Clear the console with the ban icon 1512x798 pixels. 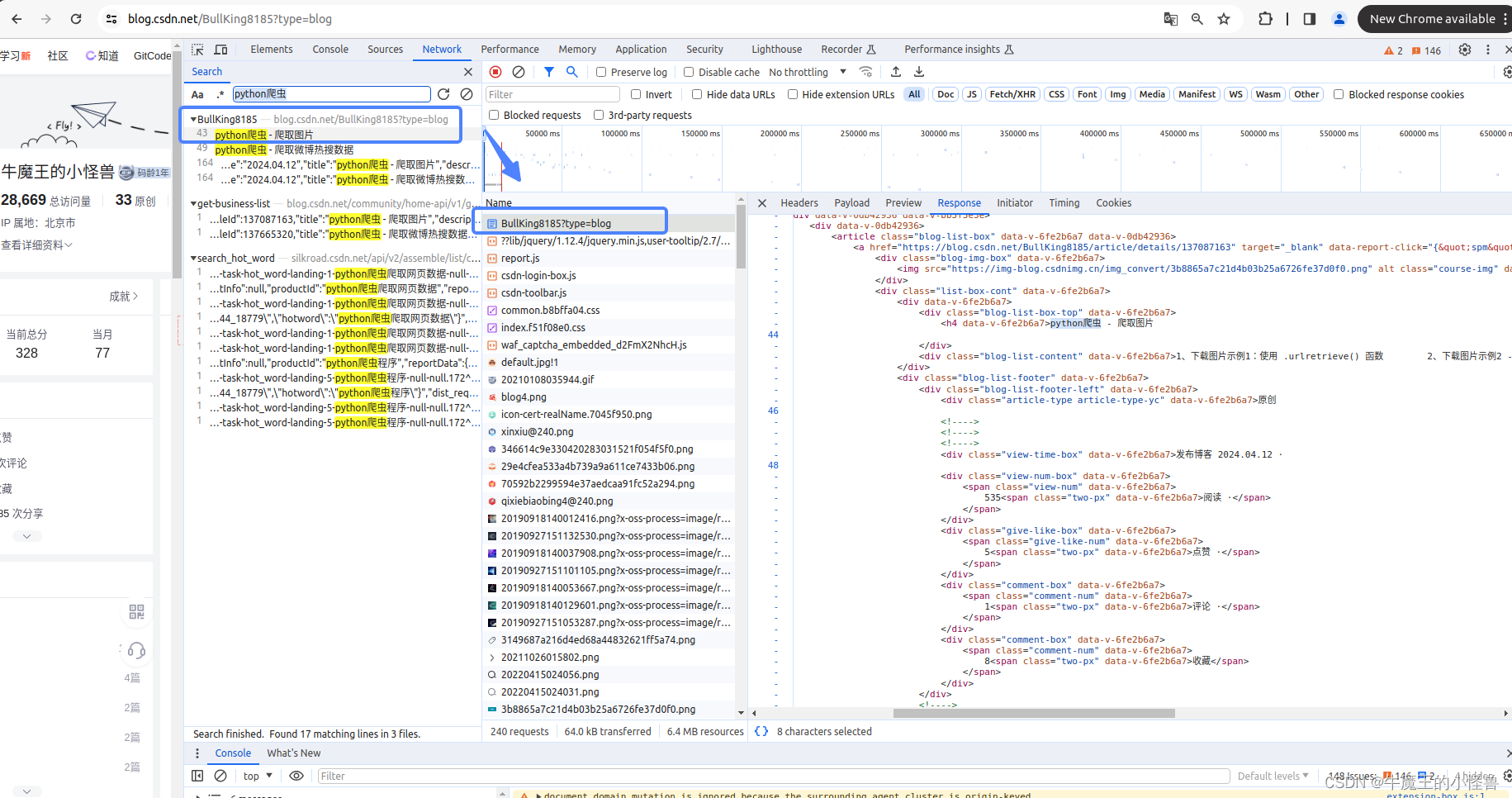[220, 776]
